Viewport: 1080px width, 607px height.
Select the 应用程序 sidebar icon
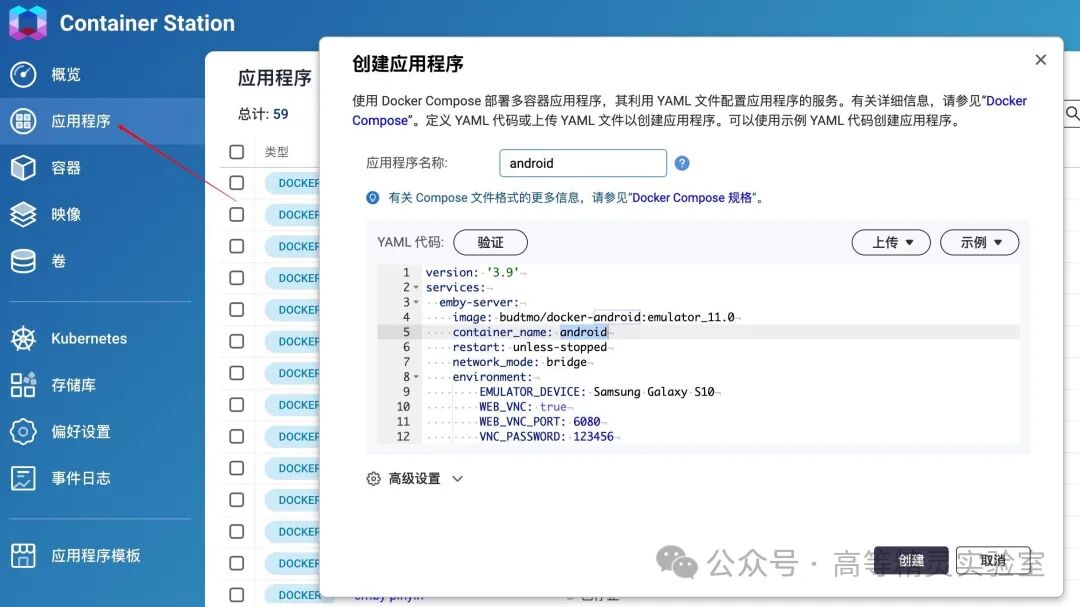(23, 121)
